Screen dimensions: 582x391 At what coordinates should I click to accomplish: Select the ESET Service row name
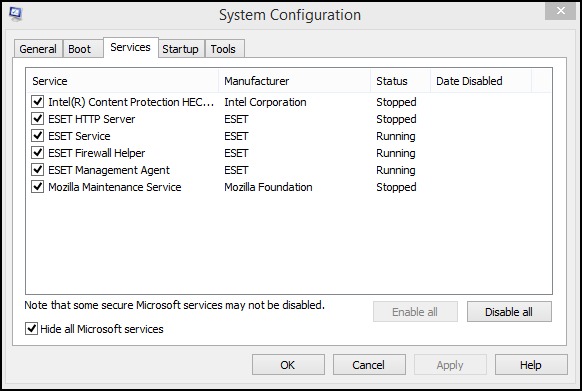pos(79,136)
